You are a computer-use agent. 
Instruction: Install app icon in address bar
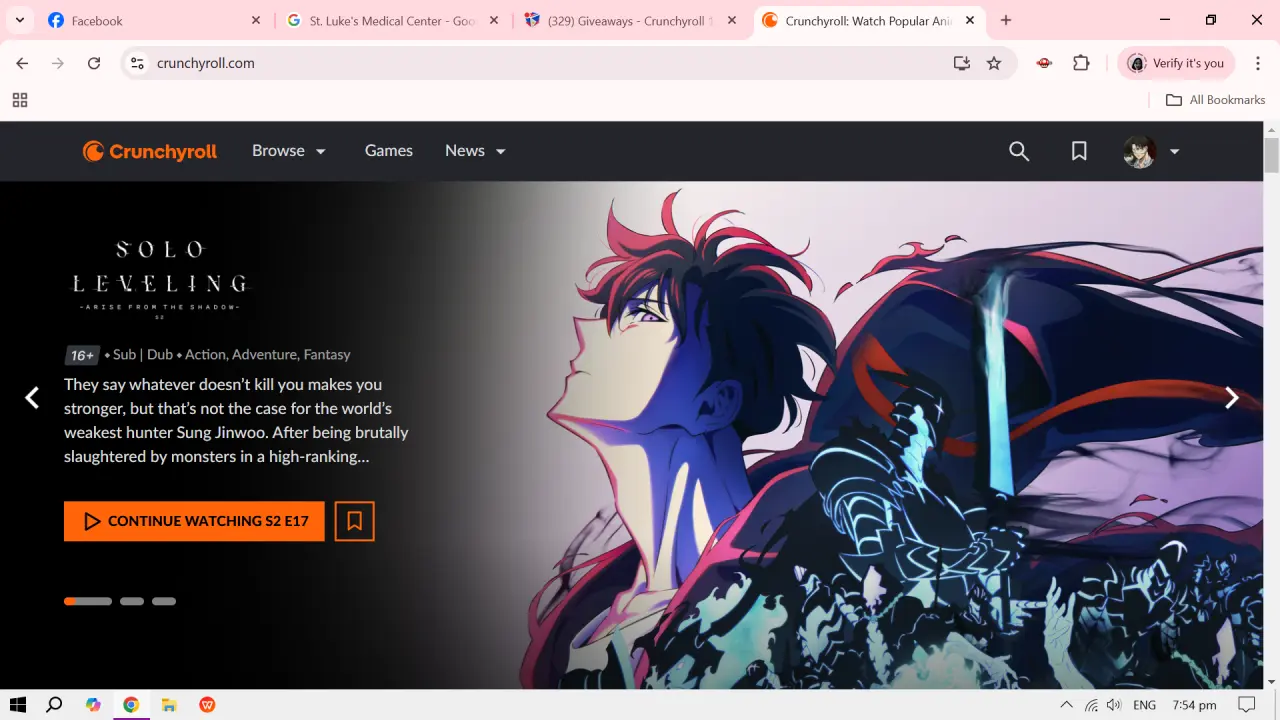[x=962, y=63]
